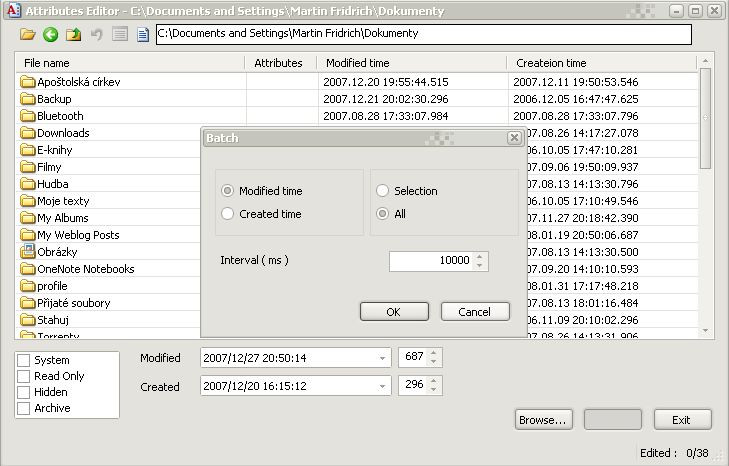729x466 pixels.
Task: Click the gray list icon in toolbar
Action: click(120, 35)
